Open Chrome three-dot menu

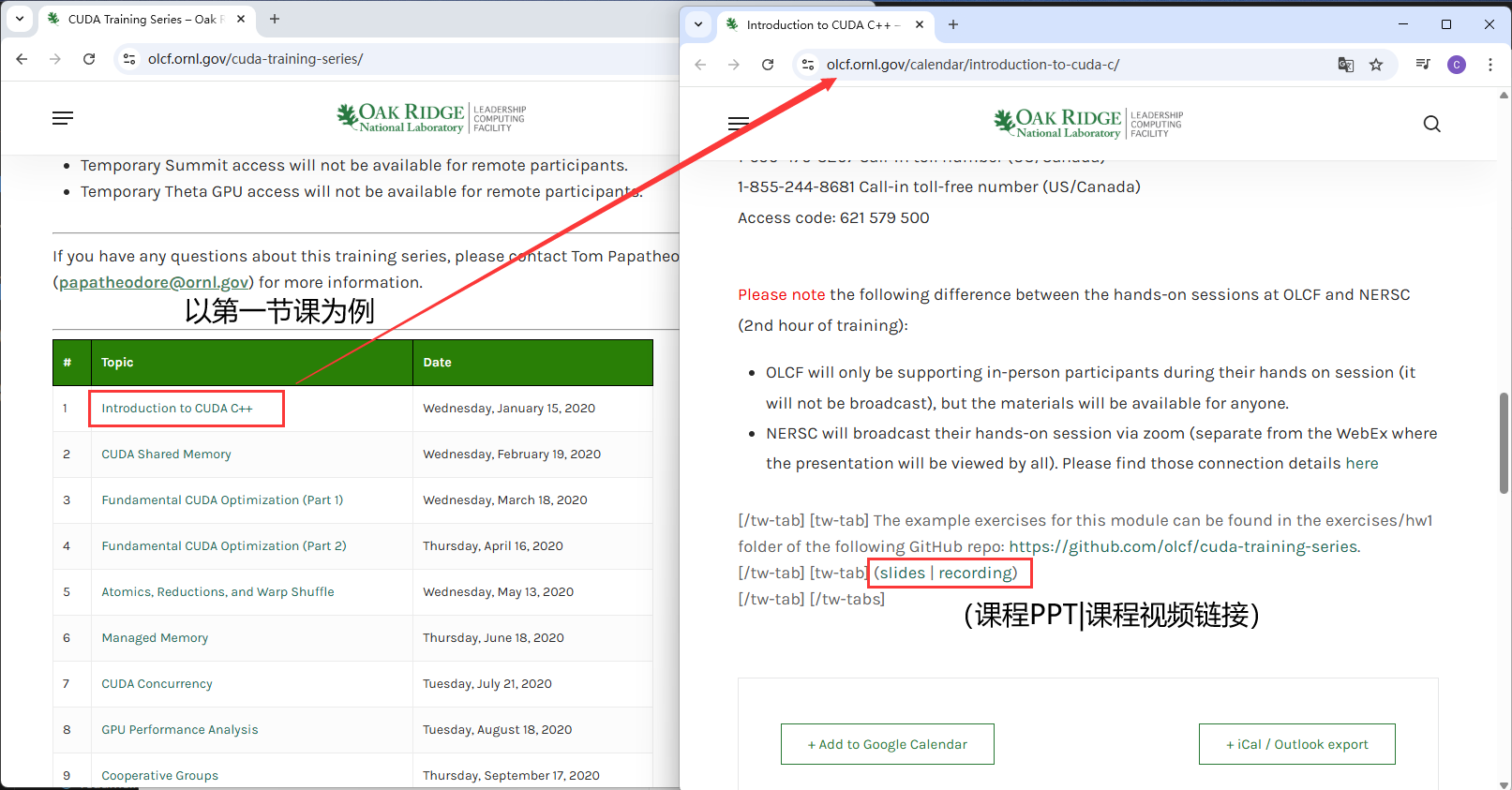click(1490, 65)
